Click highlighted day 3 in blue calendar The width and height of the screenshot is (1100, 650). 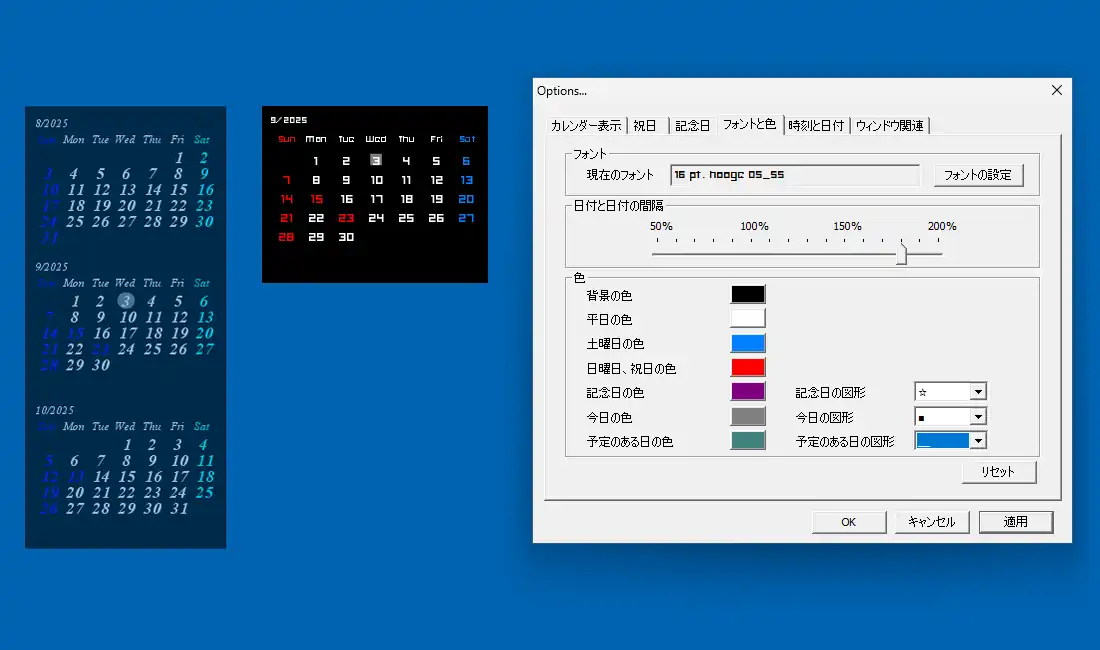[x=126, y=301]
